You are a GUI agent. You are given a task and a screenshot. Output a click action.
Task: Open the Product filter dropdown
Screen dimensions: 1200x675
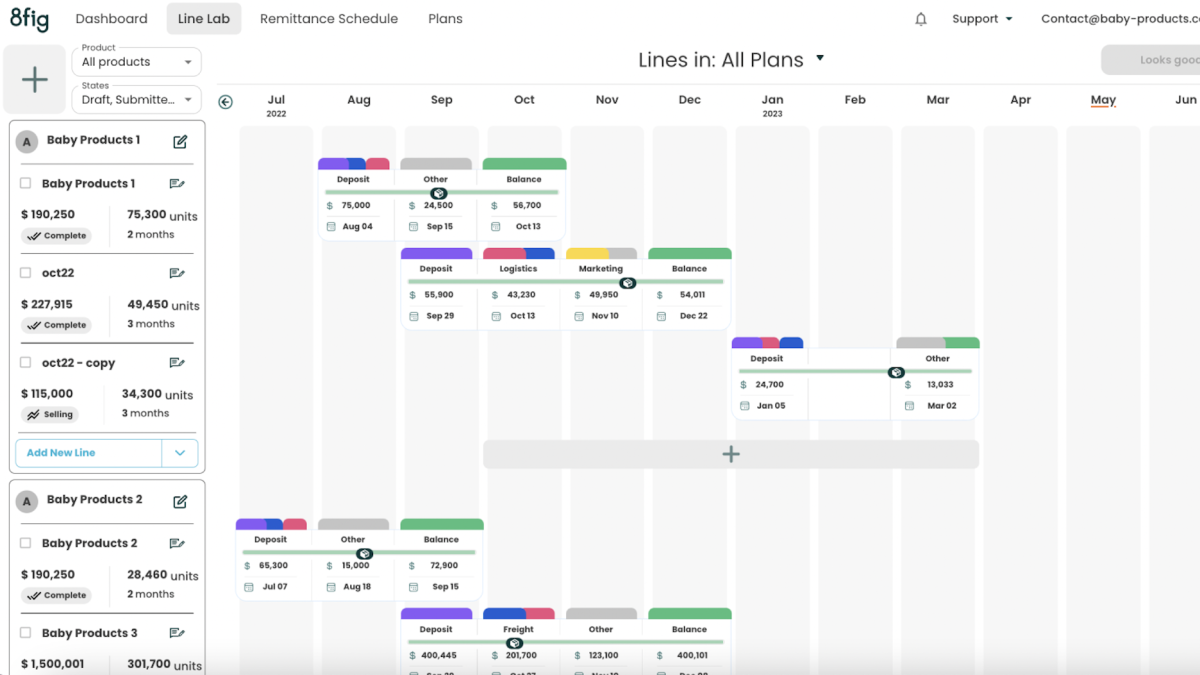[137, 62]
